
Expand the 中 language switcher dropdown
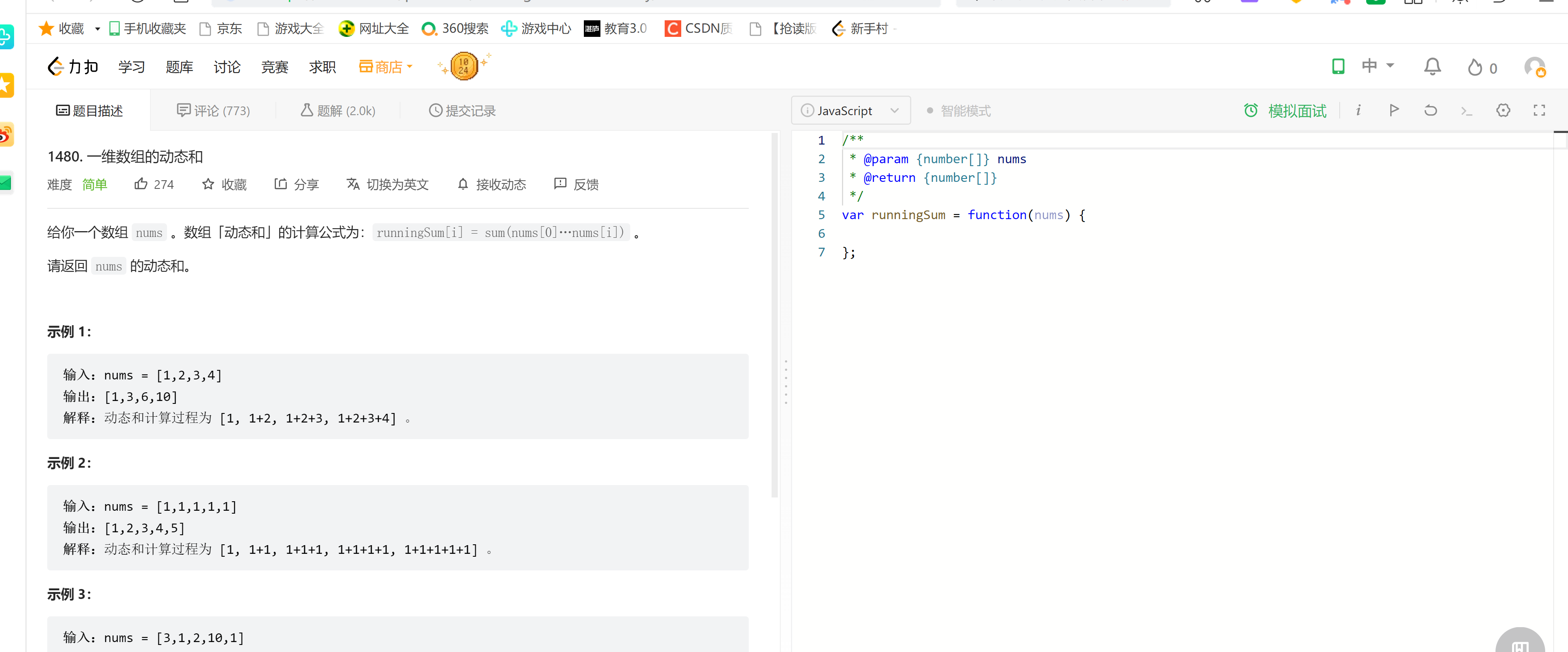tap(1377, 66)
